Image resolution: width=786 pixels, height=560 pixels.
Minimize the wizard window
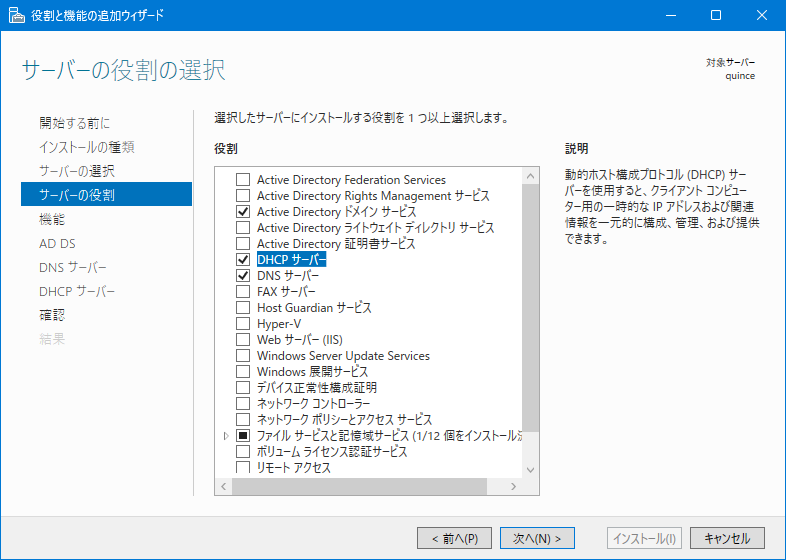[x=671, y=16]
